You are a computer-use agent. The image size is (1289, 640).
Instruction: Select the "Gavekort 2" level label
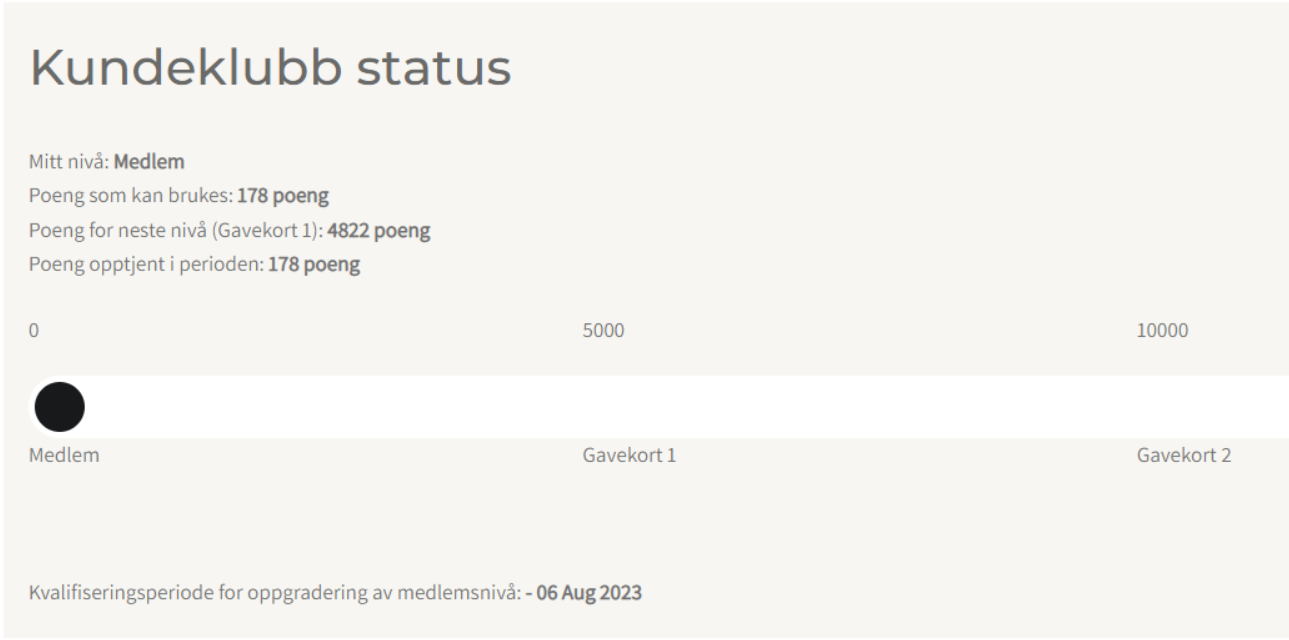(1184, 456)
